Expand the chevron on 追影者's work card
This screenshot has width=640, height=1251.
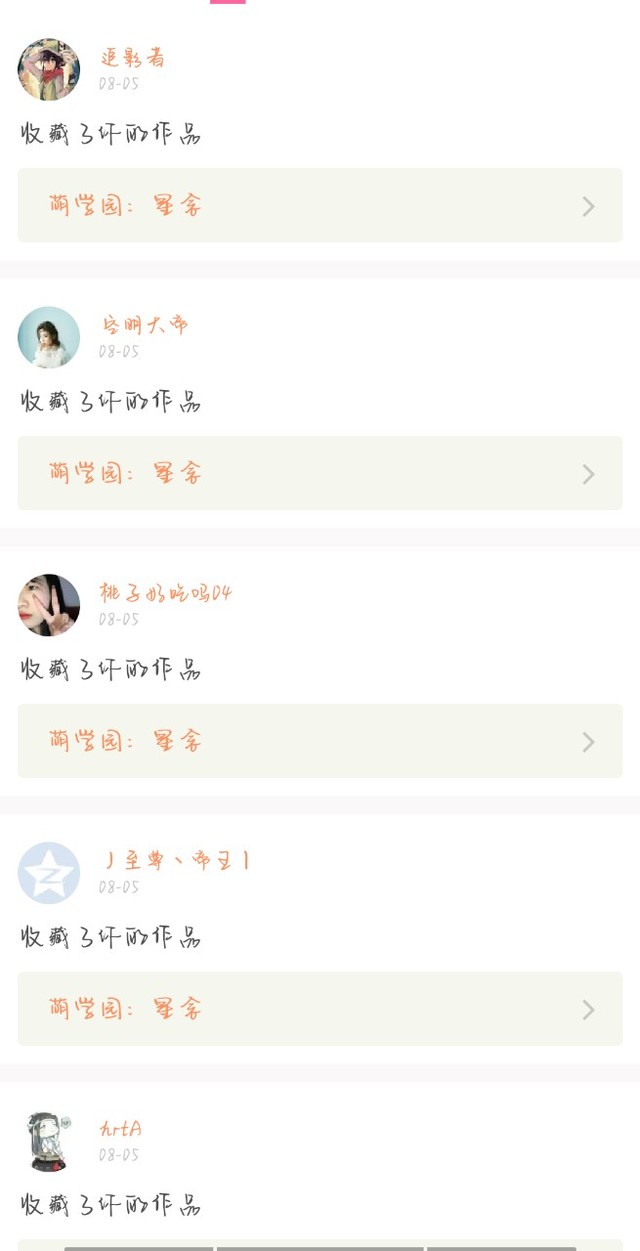588,206
